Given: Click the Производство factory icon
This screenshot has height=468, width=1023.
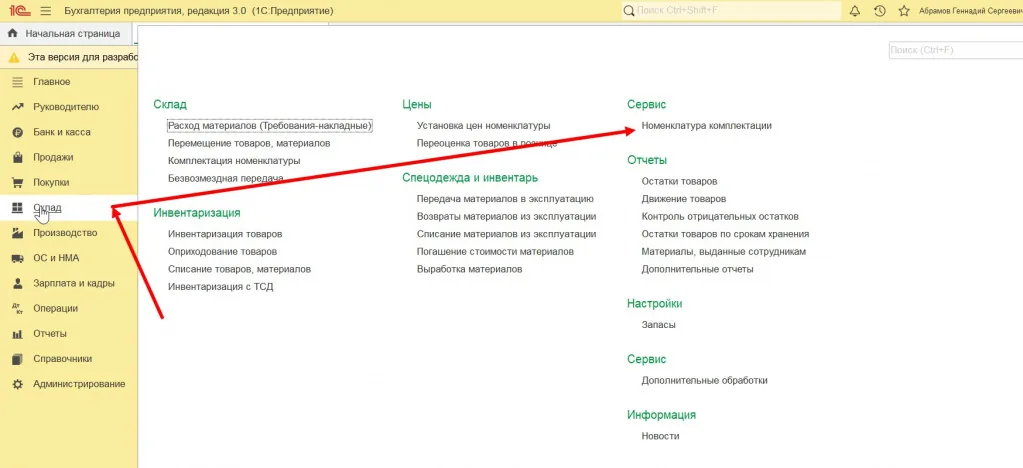Looking at the screenshot, I should 18,233.
